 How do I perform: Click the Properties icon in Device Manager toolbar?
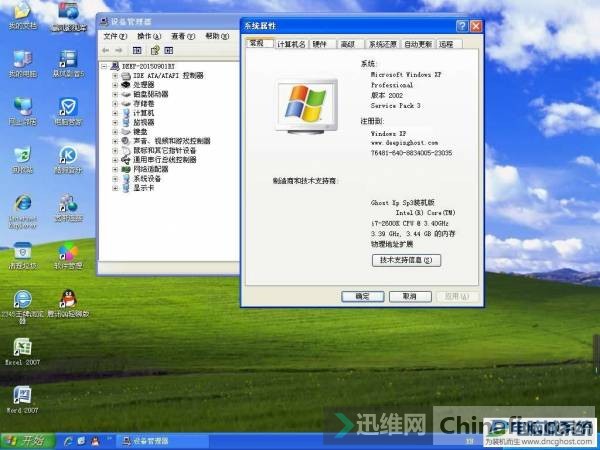click(155, 51)
